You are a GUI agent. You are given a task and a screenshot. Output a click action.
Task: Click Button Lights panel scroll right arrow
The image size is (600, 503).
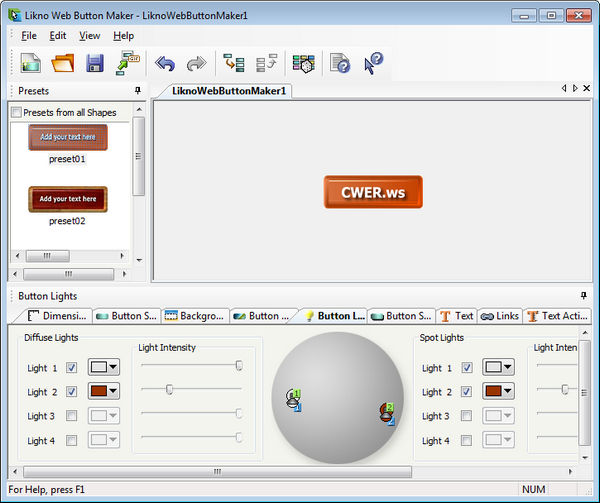(x=570, y=472)
